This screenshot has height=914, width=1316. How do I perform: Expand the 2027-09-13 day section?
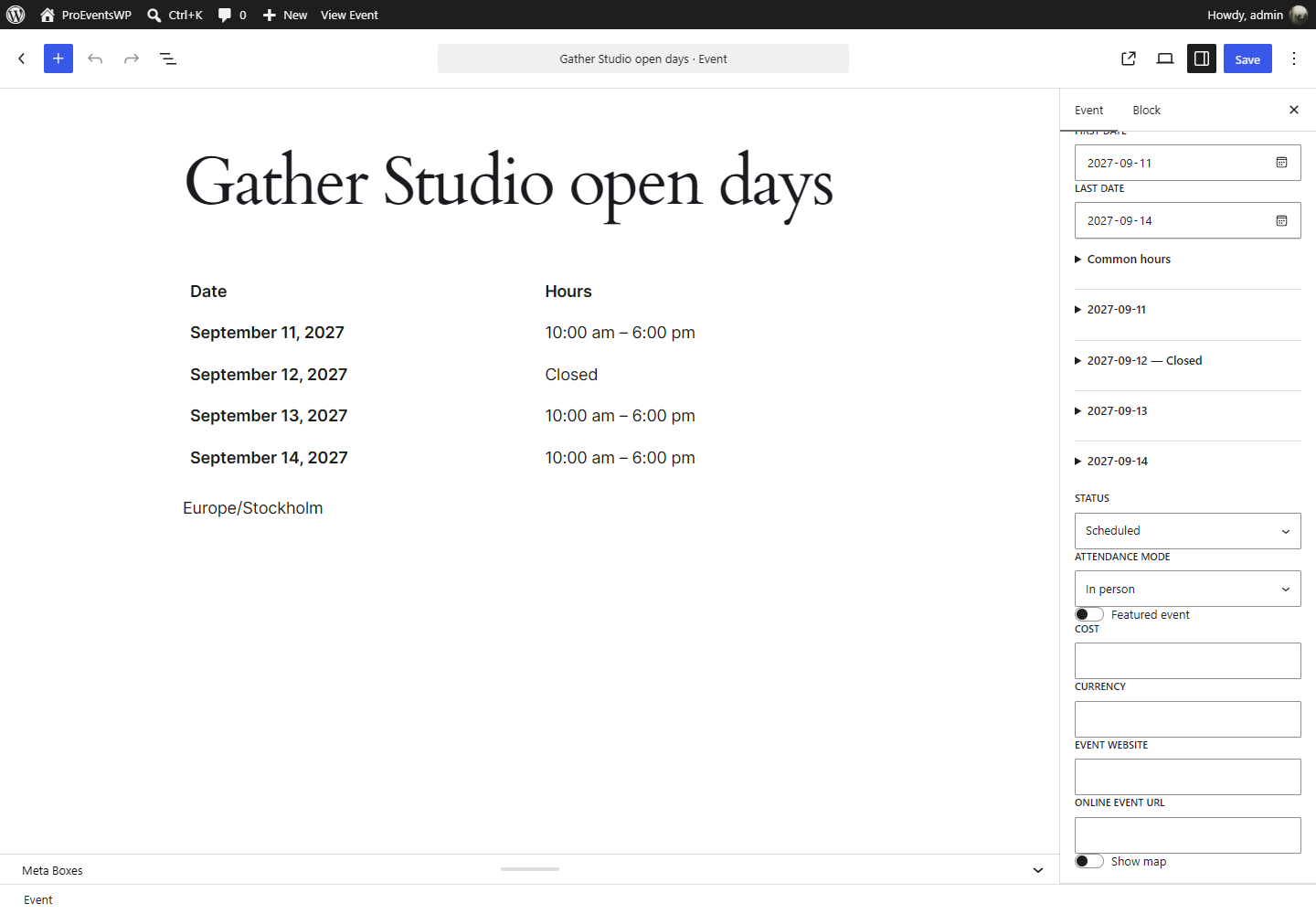(1188, 411)
